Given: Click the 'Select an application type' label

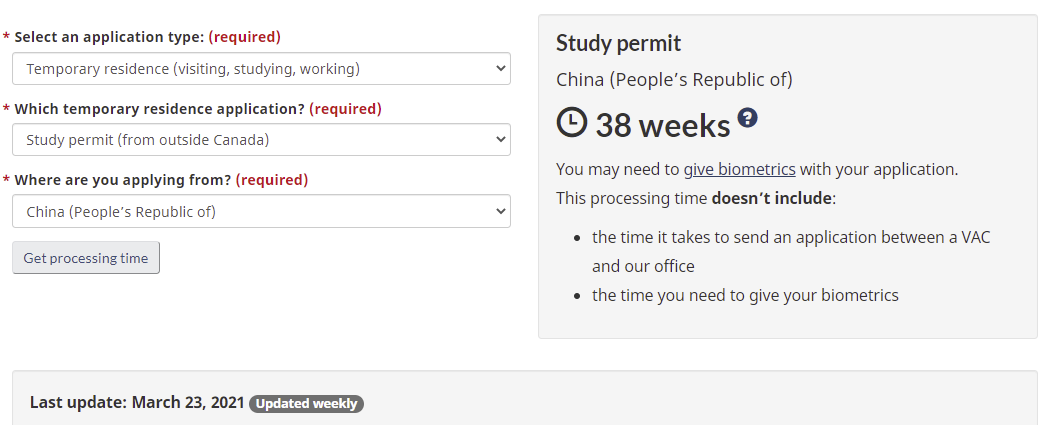Looking at the screenshot, I should coord(110,37).
